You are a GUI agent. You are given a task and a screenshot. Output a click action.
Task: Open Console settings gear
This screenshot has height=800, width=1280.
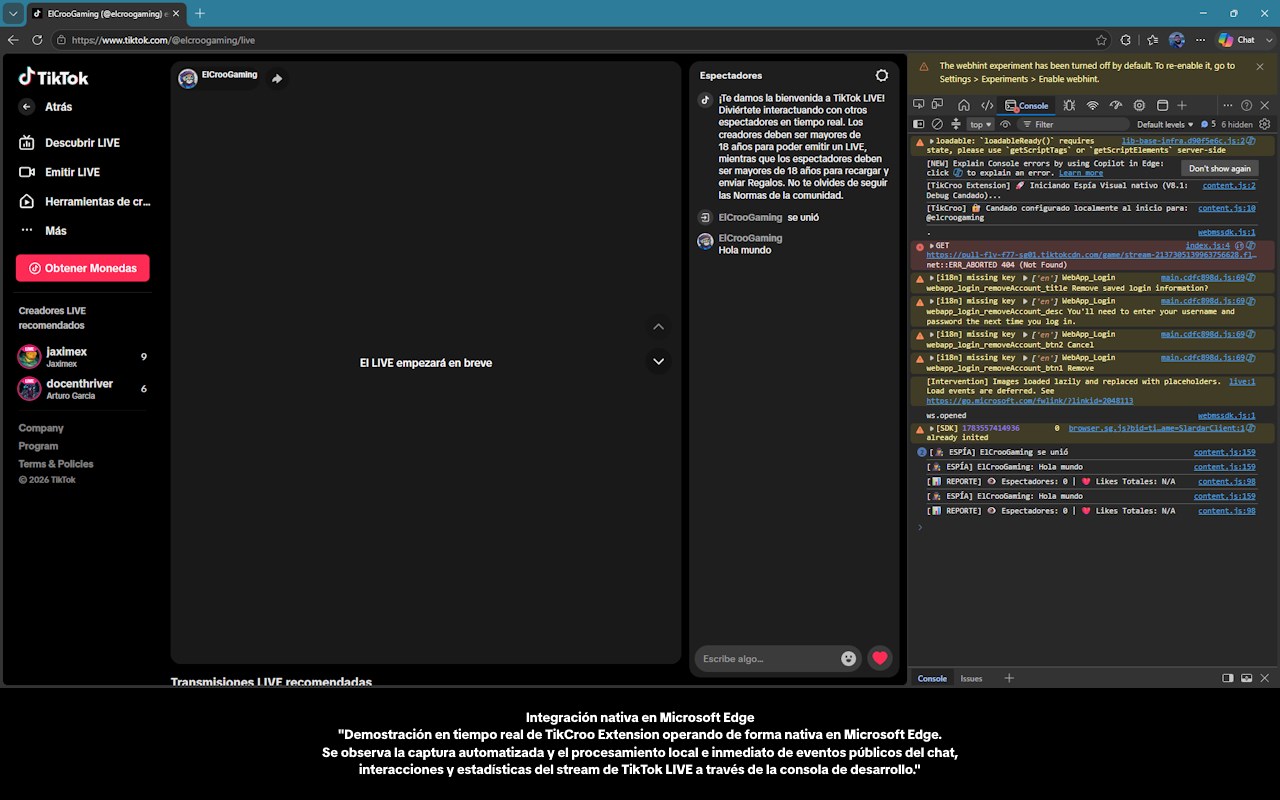click(1265, 124)
